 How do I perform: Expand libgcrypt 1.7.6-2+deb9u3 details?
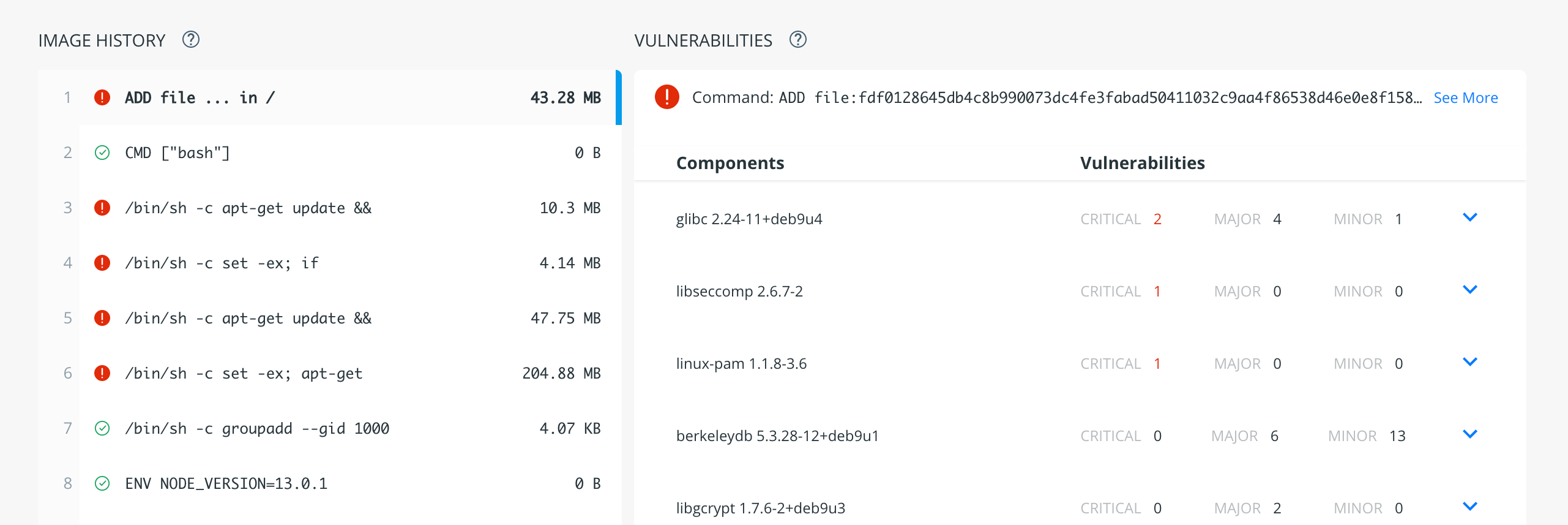coord(1469,507)
